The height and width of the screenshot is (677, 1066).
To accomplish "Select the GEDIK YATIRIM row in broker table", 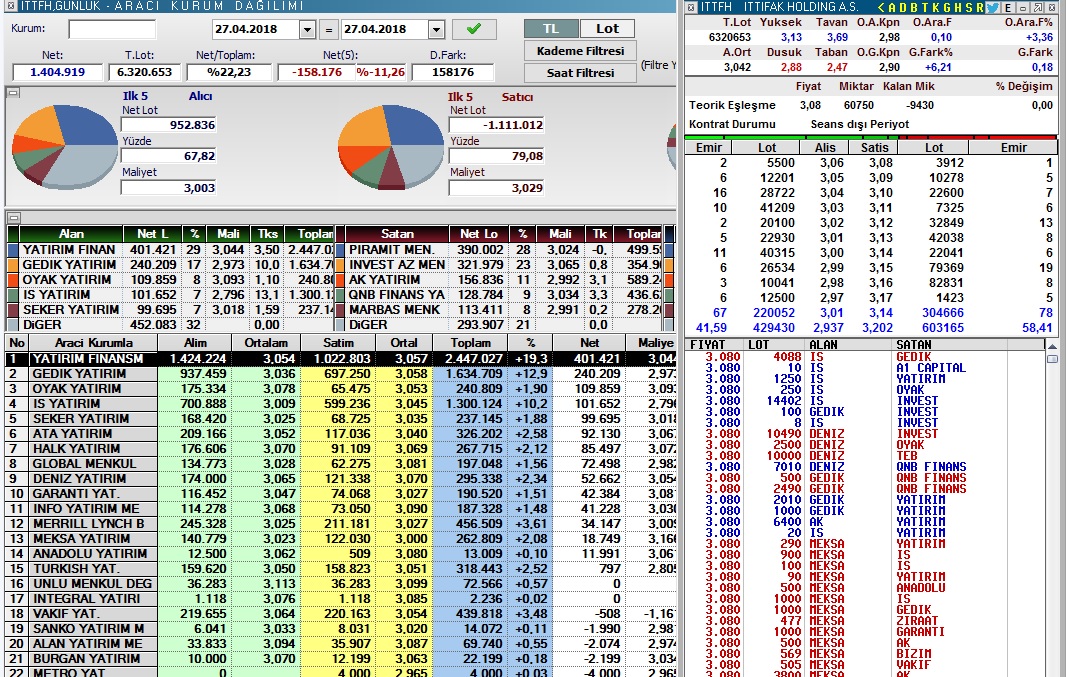I will point(341,373).
